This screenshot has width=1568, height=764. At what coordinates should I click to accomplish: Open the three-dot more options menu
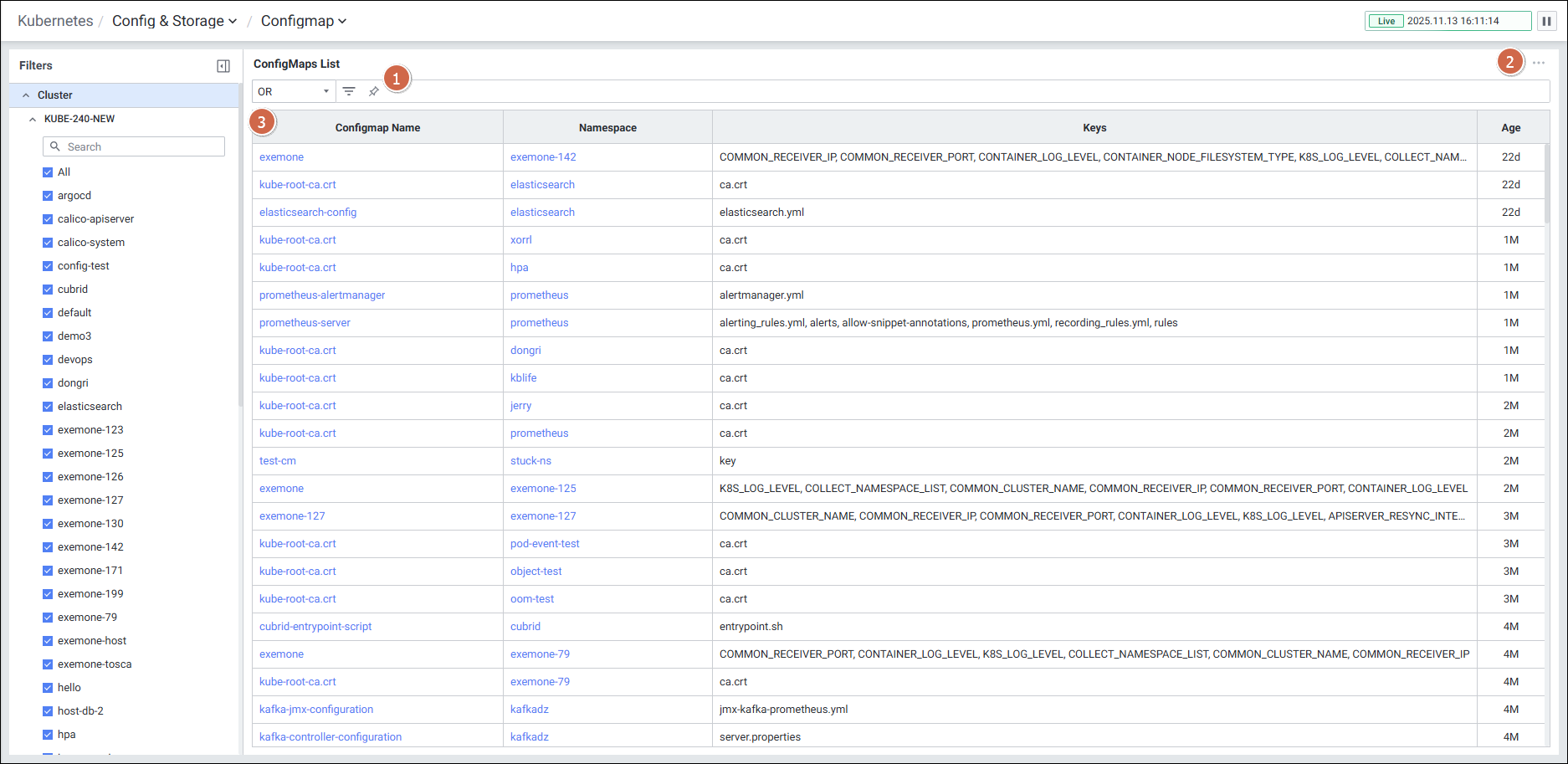1539,63
